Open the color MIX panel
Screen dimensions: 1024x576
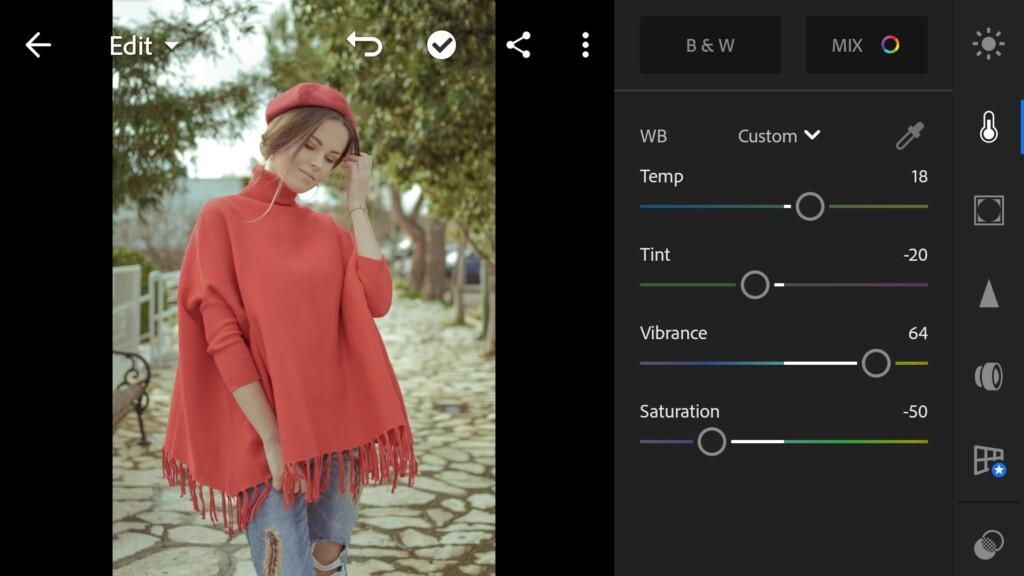[x=866, y=45]
